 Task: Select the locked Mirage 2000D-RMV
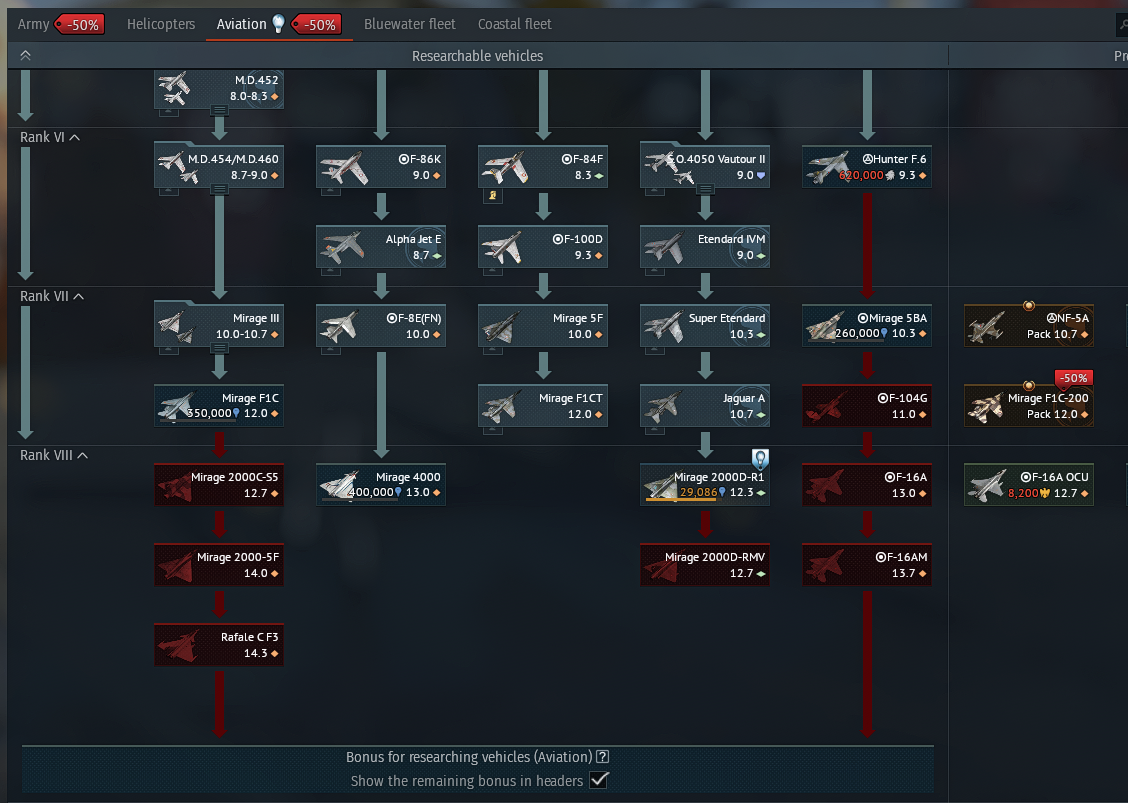tap(705, 564)
